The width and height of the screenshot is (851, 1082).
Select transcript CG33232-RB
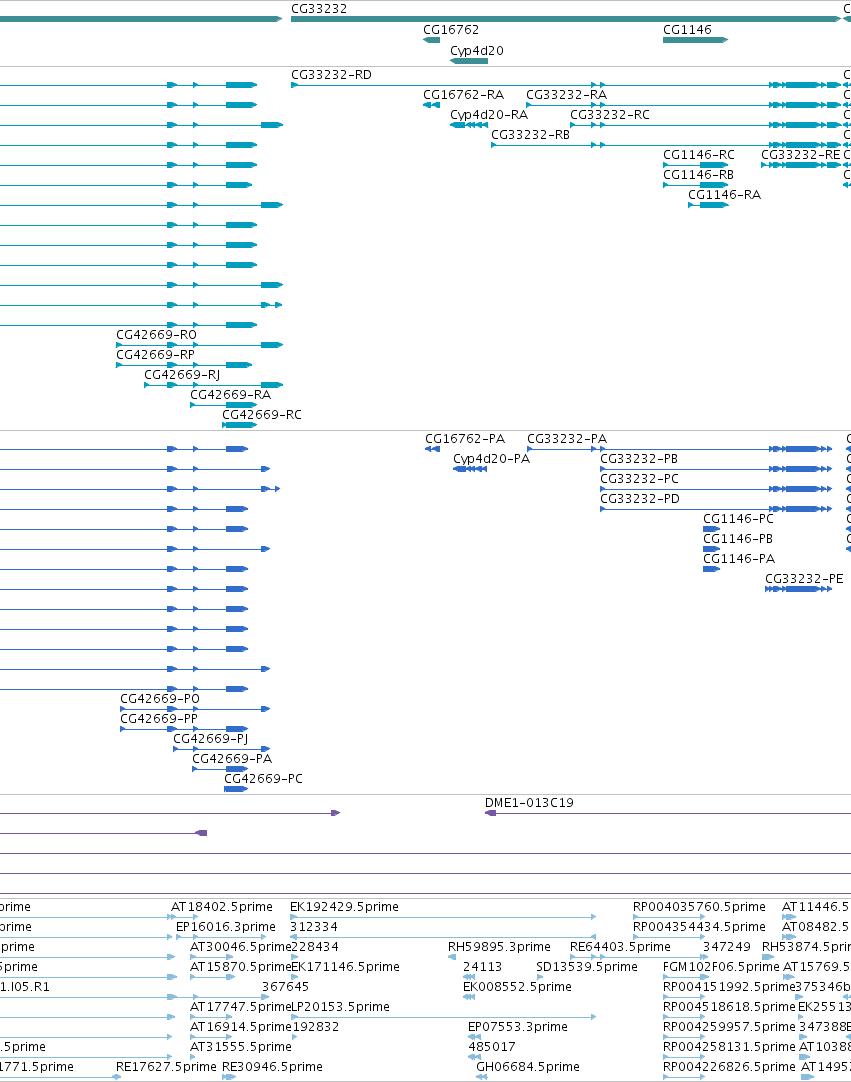pyautogui.click(x=530, y=135)
